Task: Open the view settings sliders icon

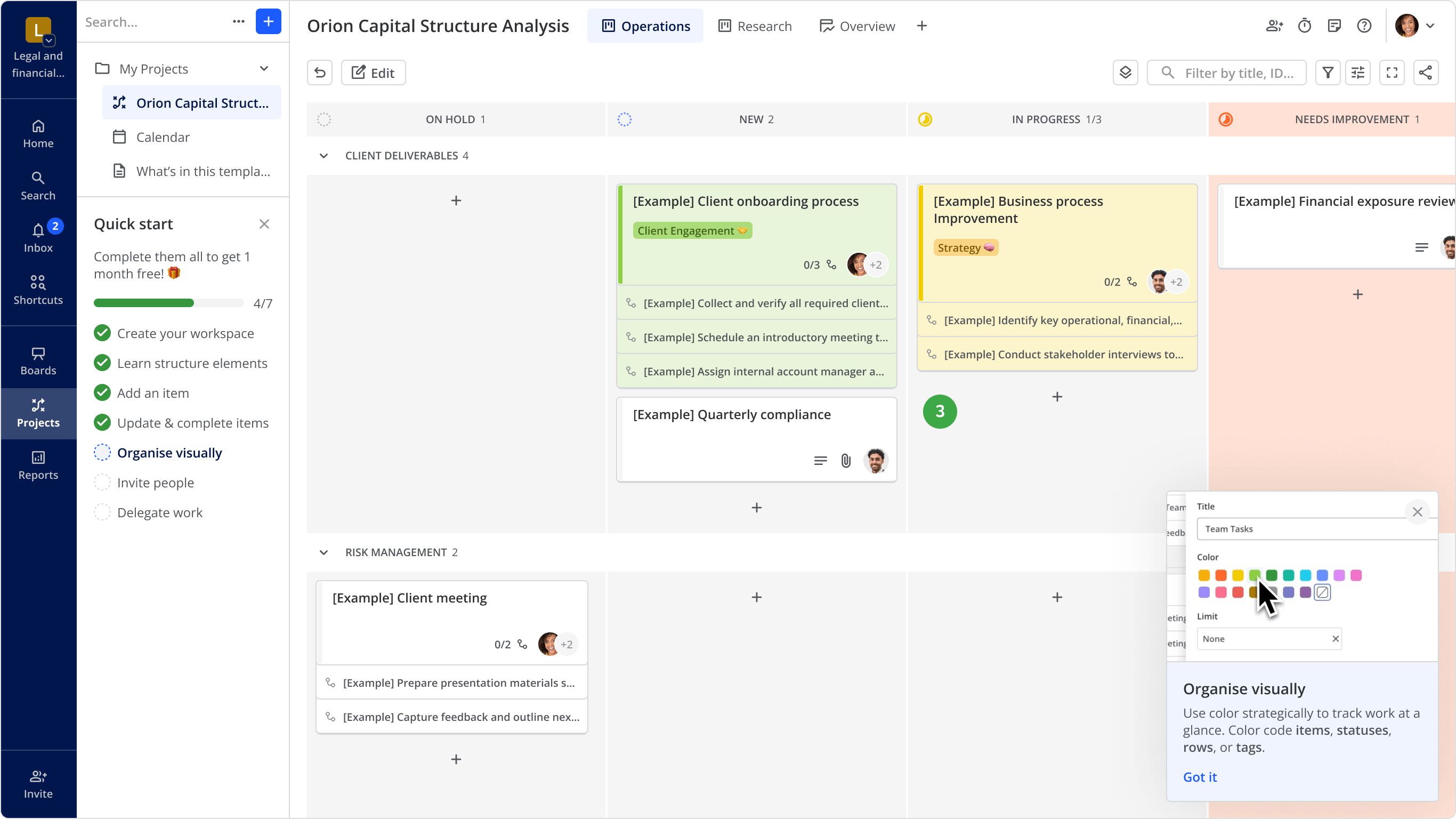Action: point(1357,73)
